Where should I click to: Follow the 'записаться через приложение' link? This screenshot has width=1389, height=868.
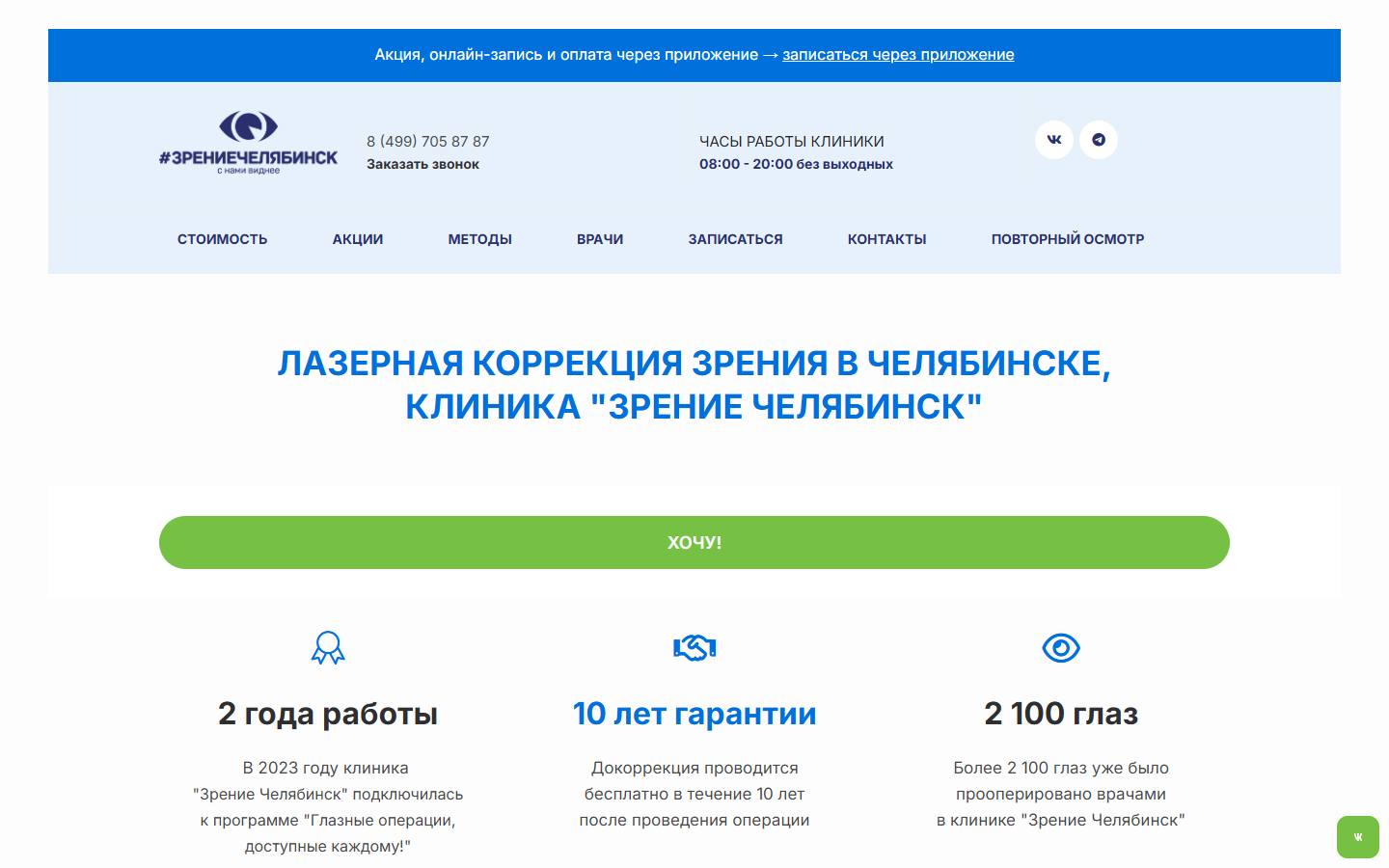coord(898,55)
